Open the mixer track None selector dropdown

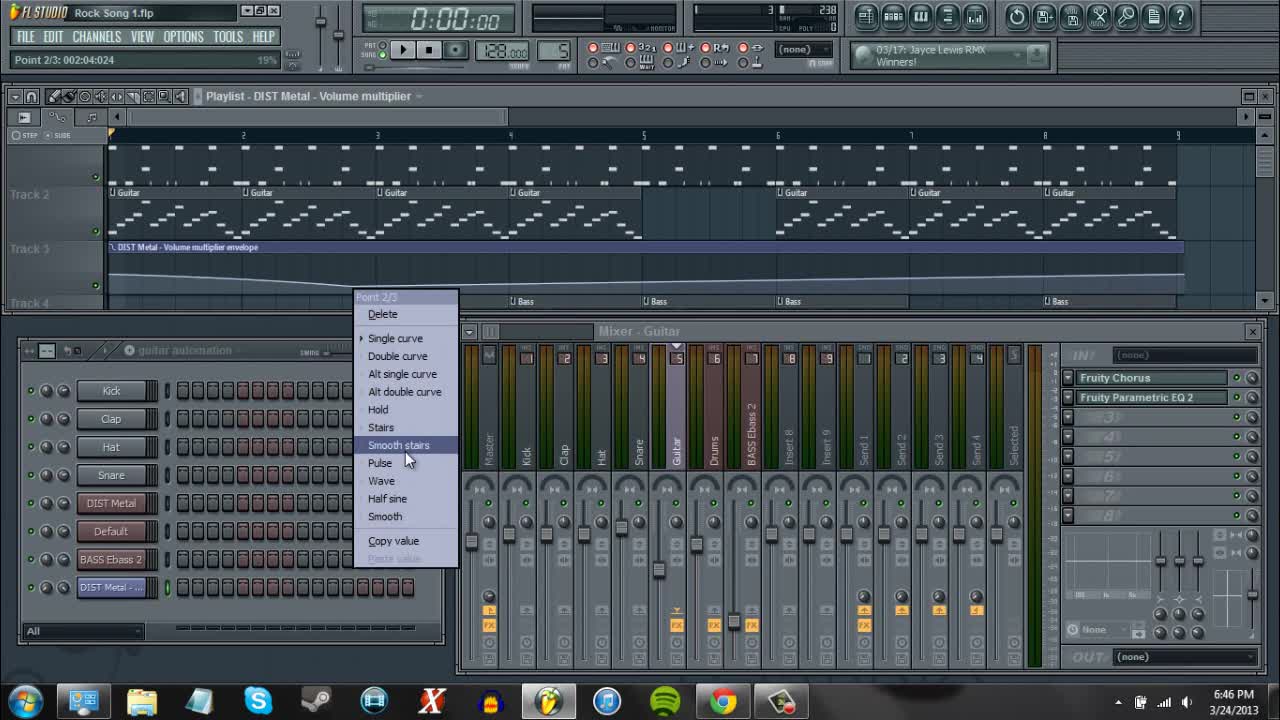click(1101, 630)
